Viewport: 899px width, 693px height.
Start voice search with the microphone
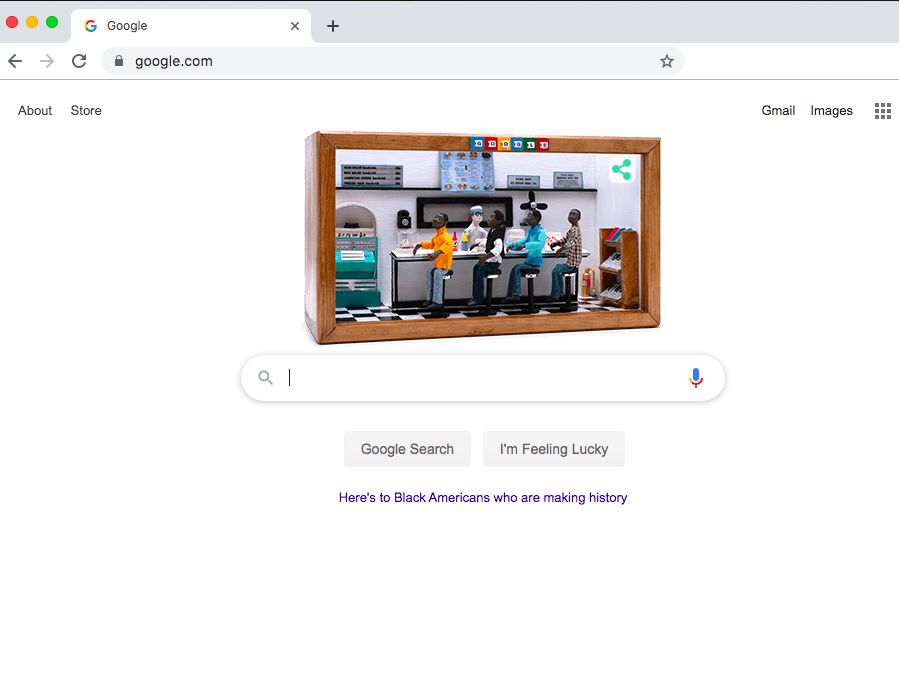pos(695,378)
